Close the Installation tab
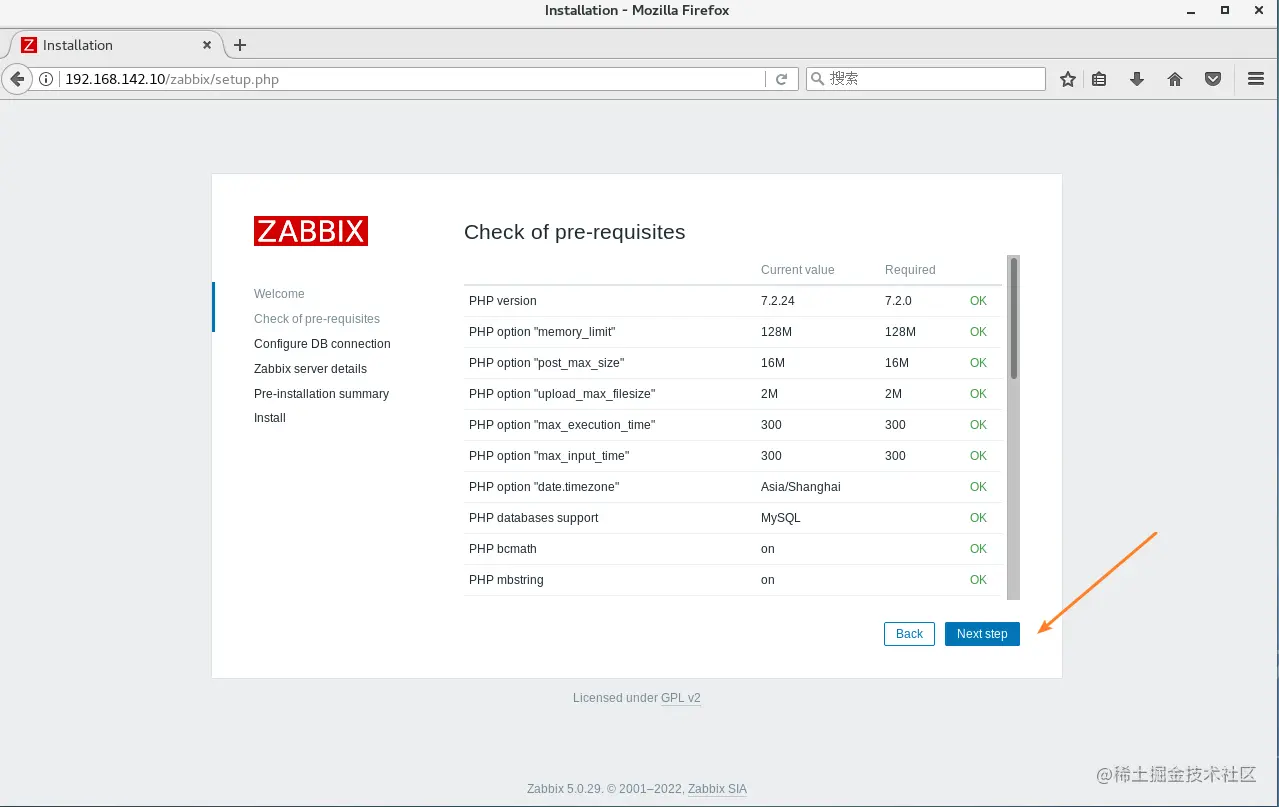The width and height of the screenshot is (1279, 807). pos(207,45)
